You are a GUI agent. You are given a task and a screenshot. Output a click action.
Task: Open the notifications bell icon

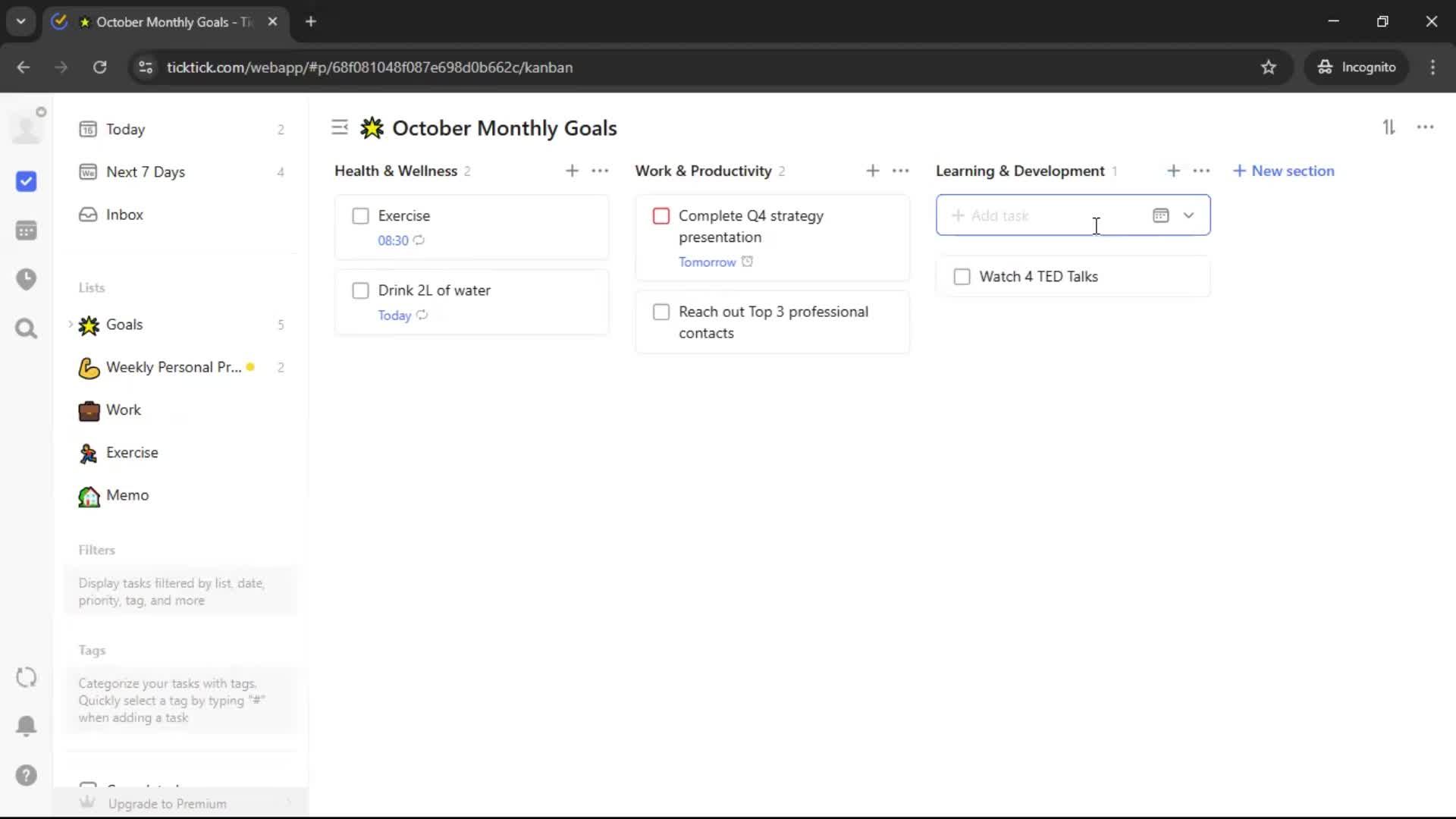coord(26,726)
